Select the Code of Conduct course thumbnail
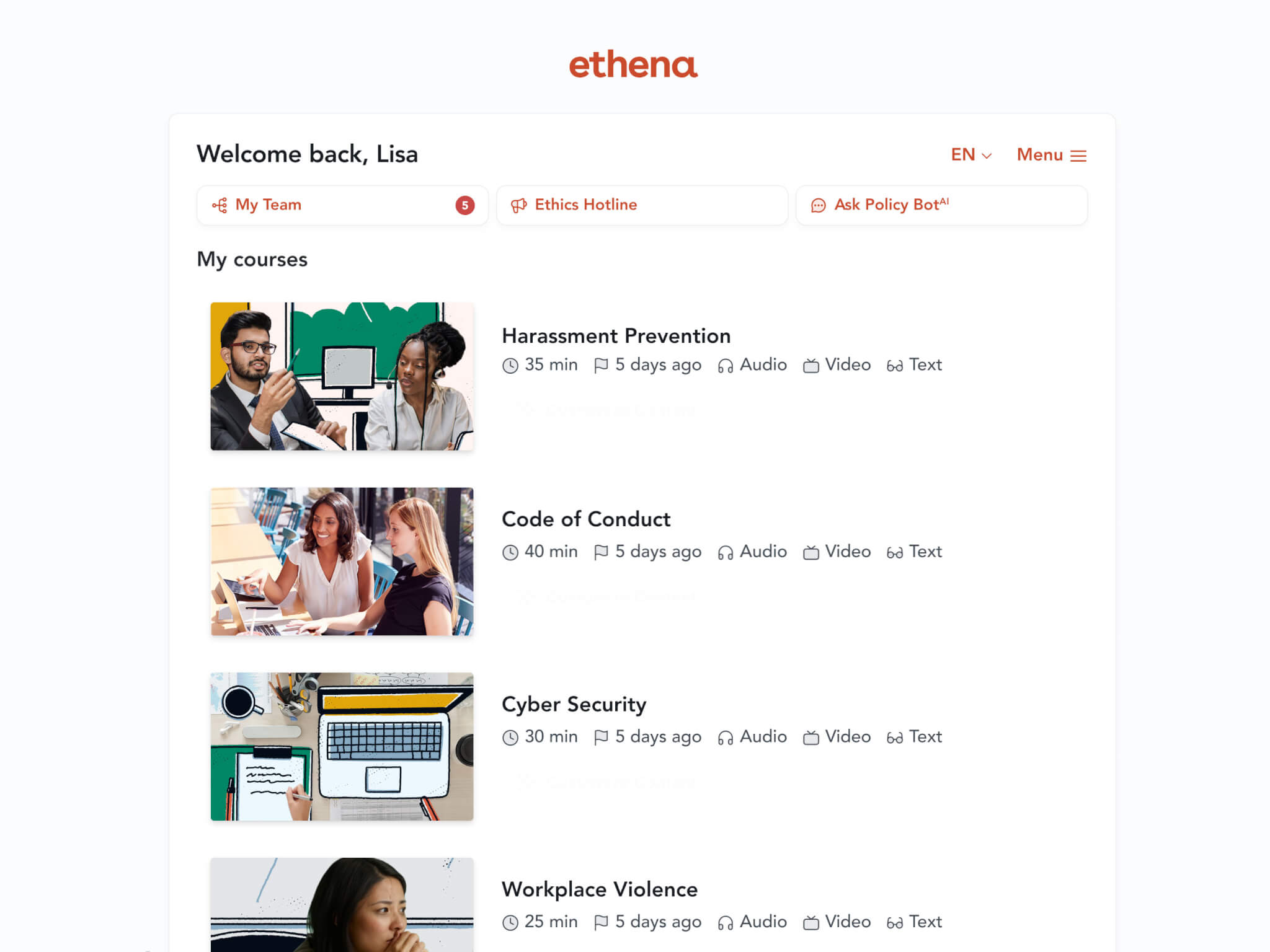 click(x=342, y=561)
